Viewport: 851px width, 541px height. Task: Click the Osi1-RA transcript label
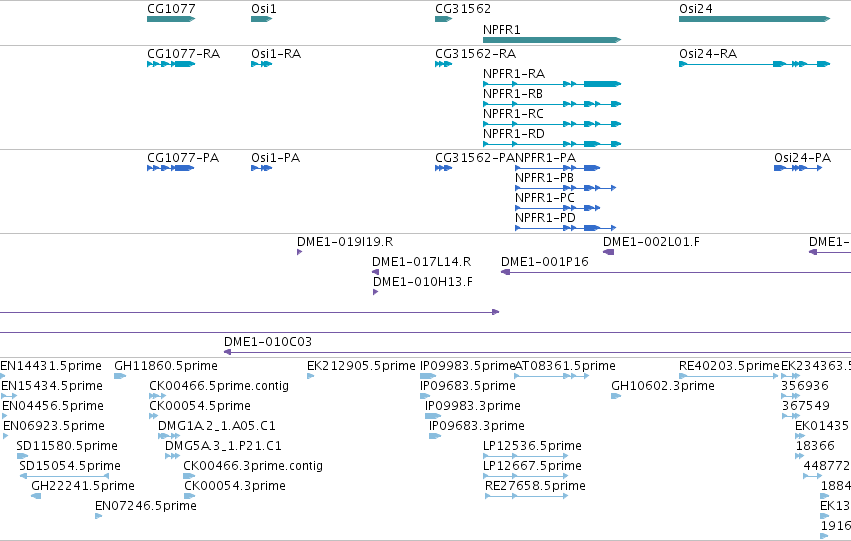pos(276,54)
